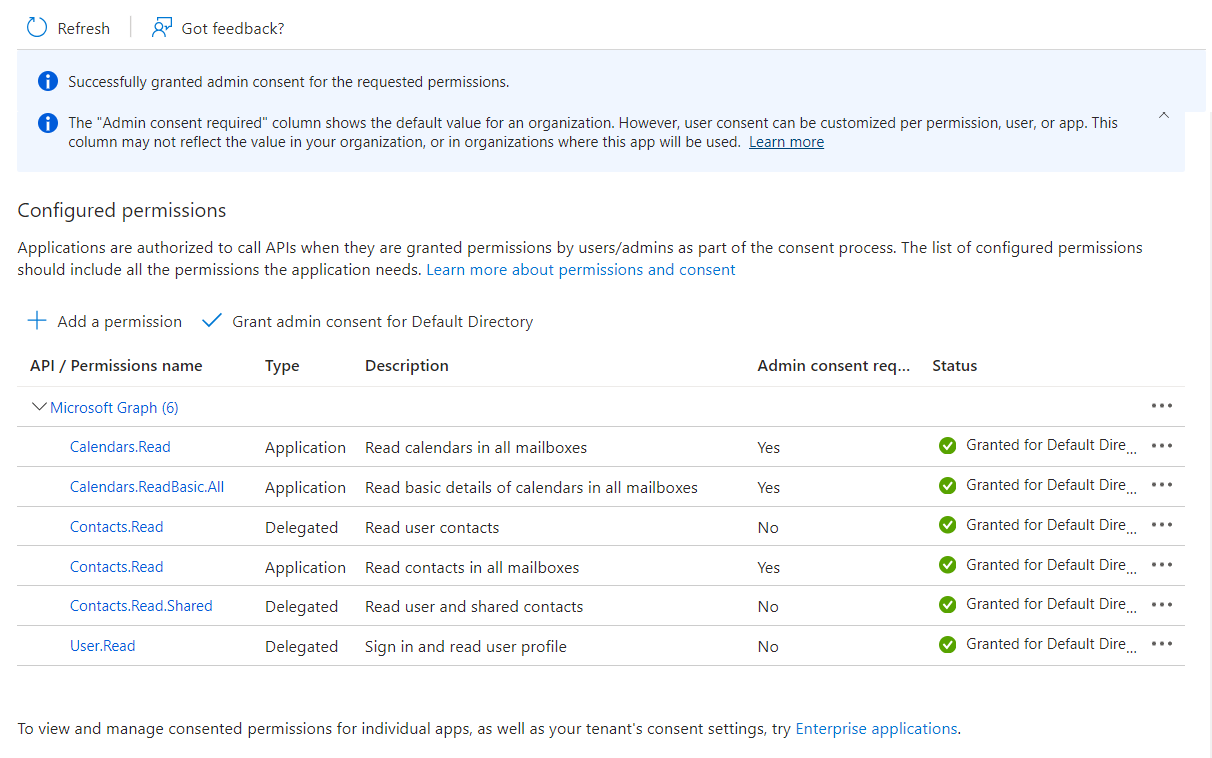Screen dimensions: 1212x758
Task: Open the Calendars.ReadBasic.All permission link
Action: 147,487
